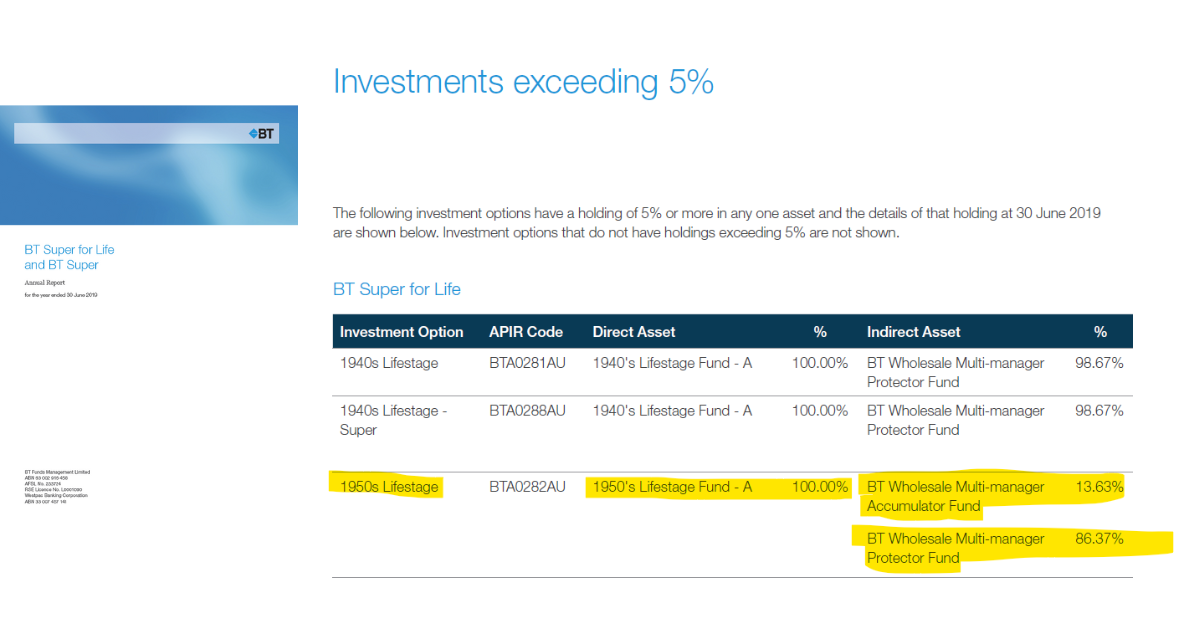Click the "Investments exceeding 5%" heading
This screenshot has height=628, width=1200.
[523, 82]
